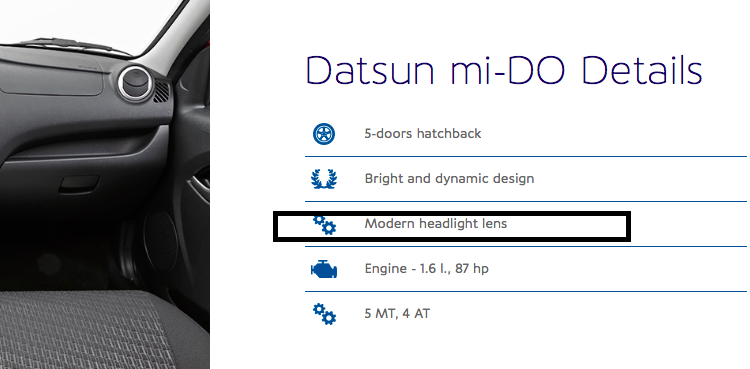Image resolution: width=750 pixels, height=369 pixels.
Task: Click the laurel wreath icon beside Bright design
Action: pos(324,179)
